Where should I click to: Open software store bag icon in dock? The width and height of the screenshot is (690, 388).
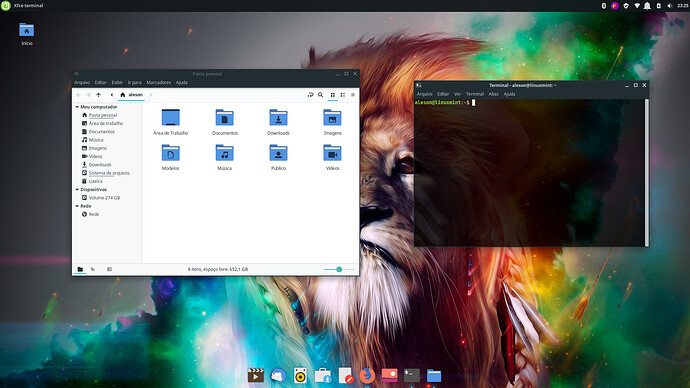(x=323, y=375)
